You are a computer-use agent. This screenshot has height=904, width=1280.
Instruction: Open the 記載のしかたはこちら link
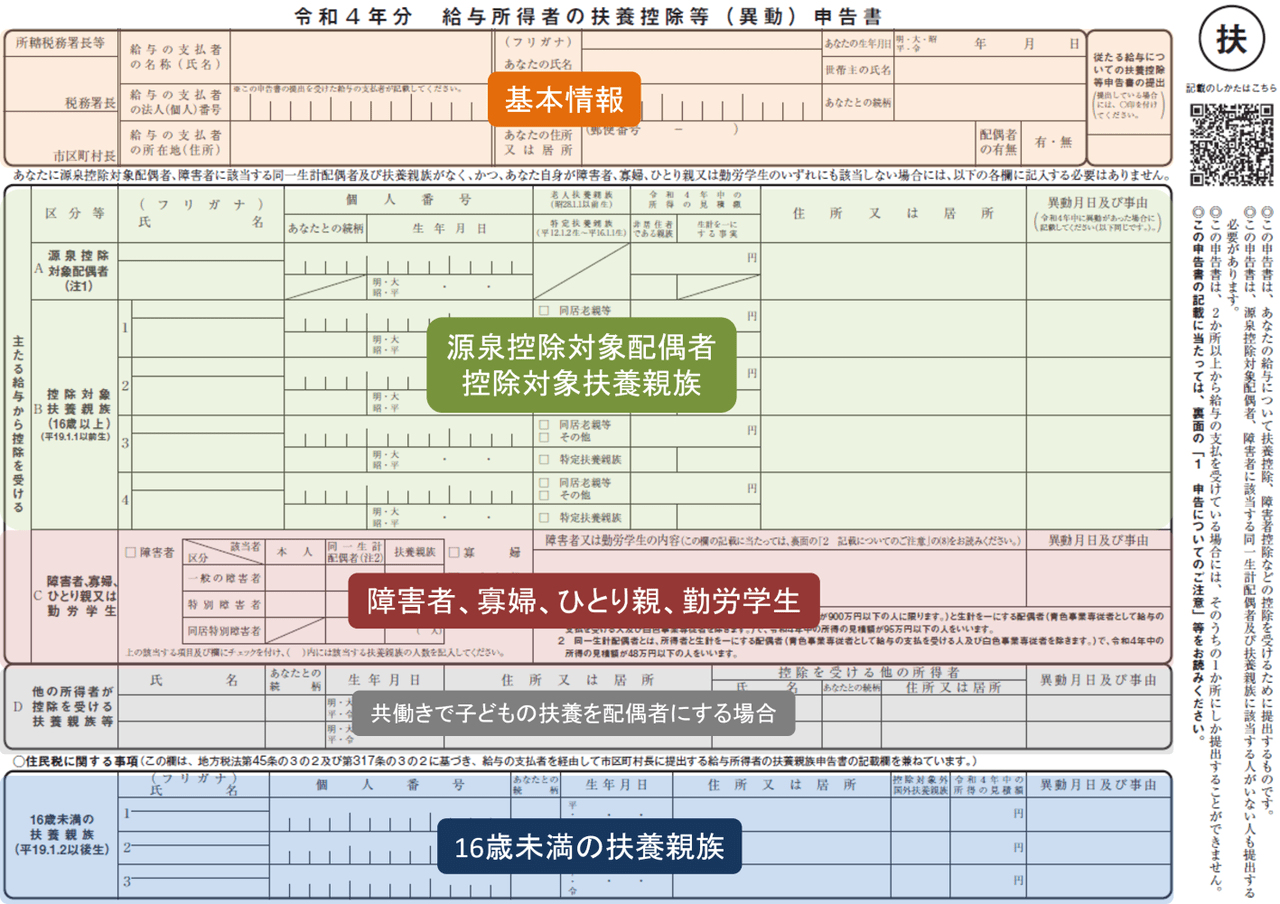pos(1232,88)
